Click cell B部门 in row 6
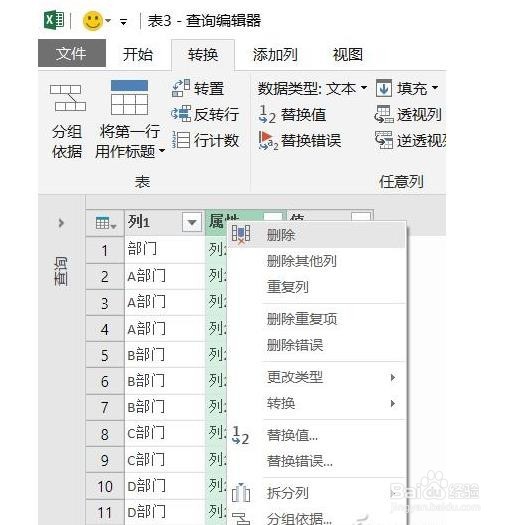This screenshot has width=509, height=525. pos(164,381)
